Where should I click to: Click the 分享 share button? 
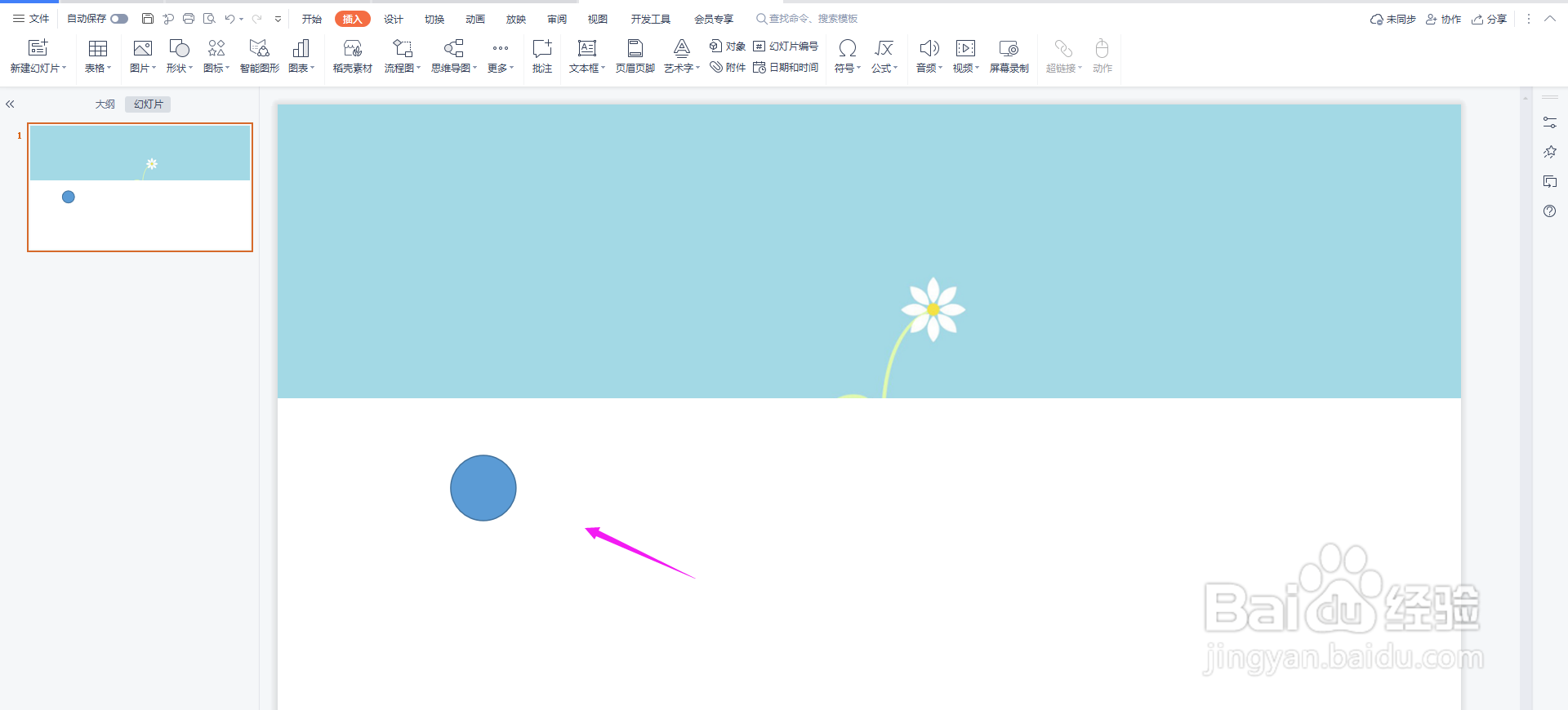[x=1490, y=19]
